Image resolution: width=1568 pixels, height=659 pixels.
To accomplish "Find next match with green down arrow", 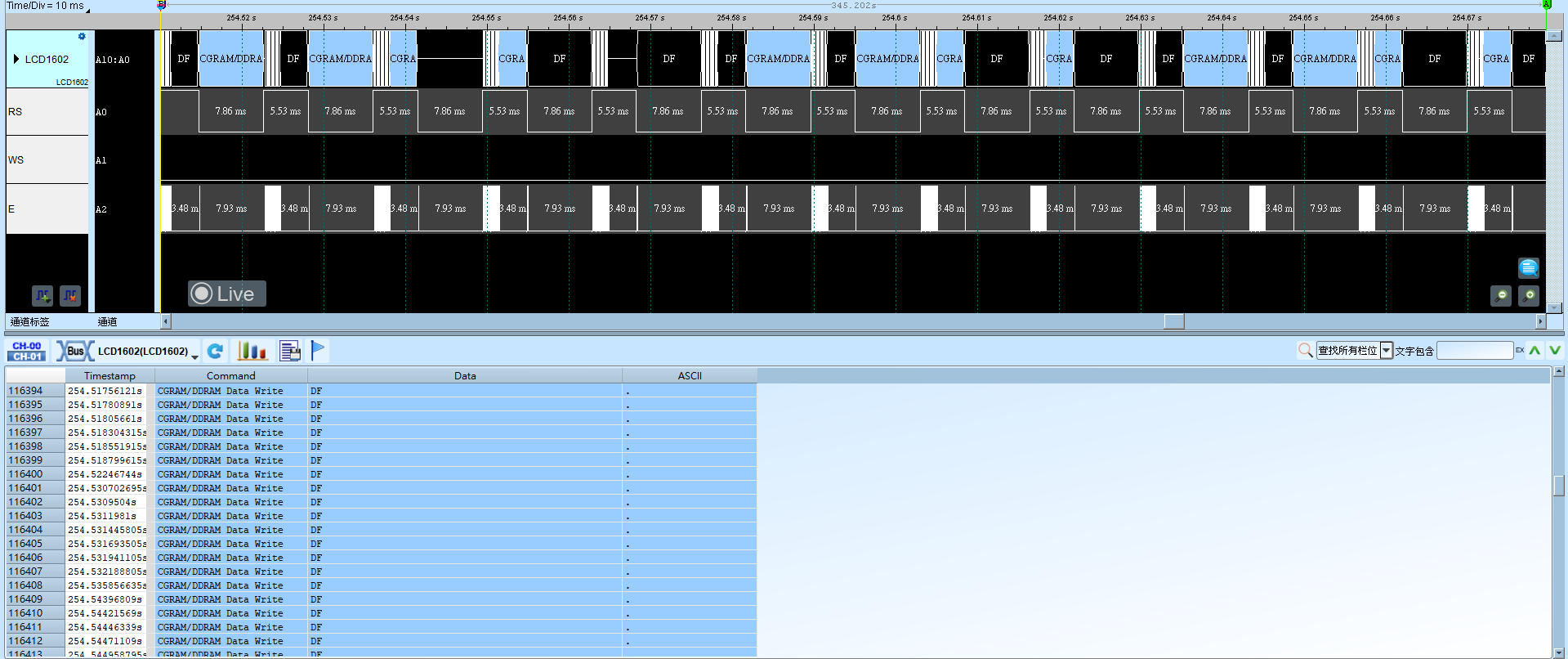I will (x=1554, y=351).
